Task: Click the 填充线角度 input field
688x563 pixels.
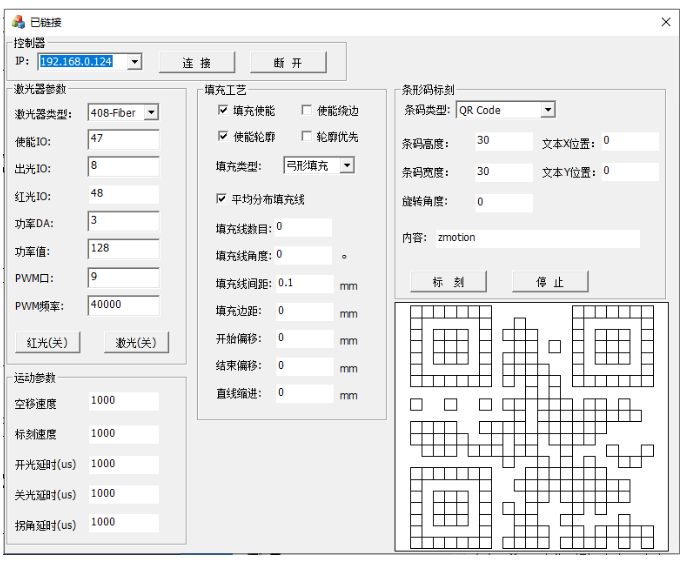Action: pos(303,255)
